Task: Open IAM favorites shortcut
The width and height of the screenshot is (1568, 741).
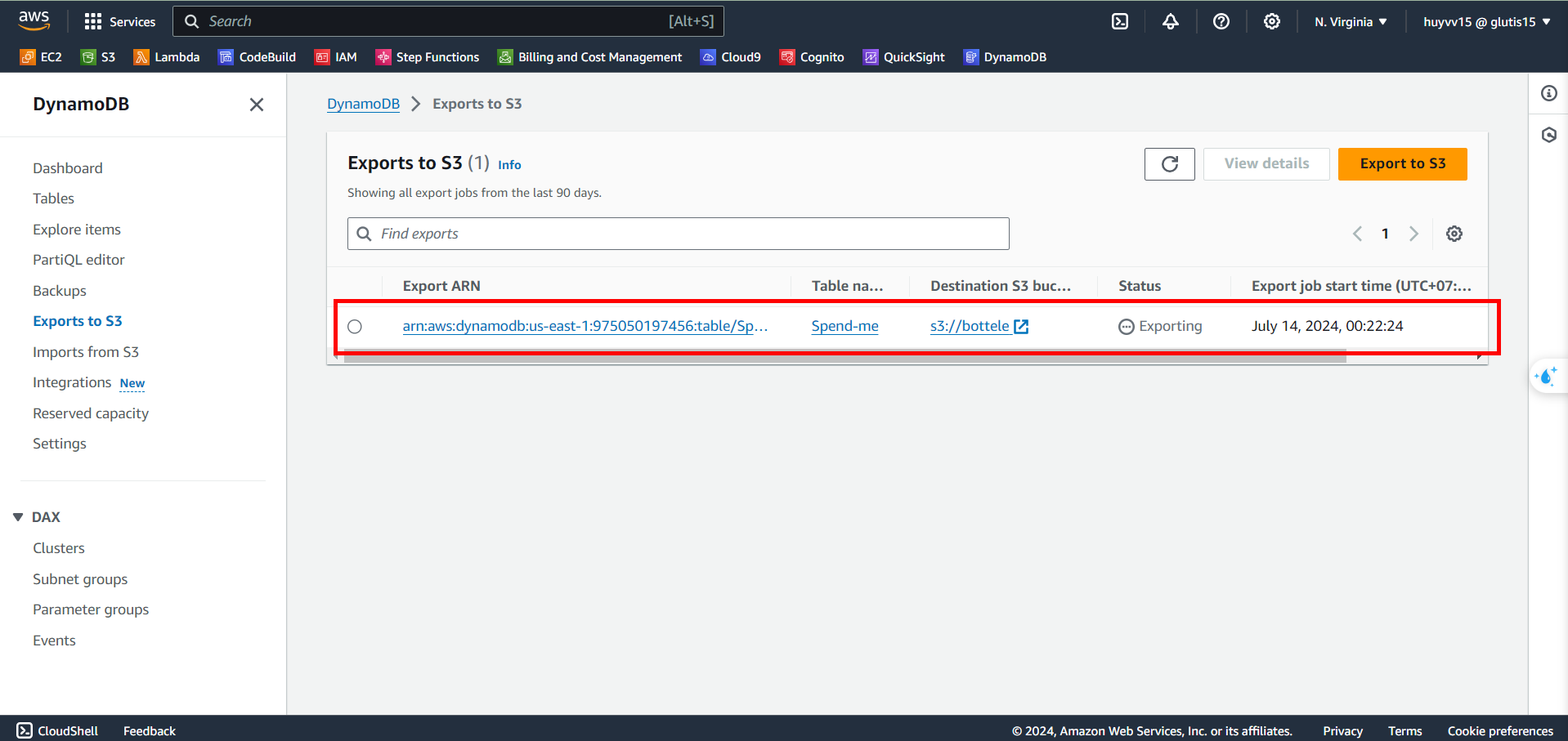Action: tap(336, 56)
